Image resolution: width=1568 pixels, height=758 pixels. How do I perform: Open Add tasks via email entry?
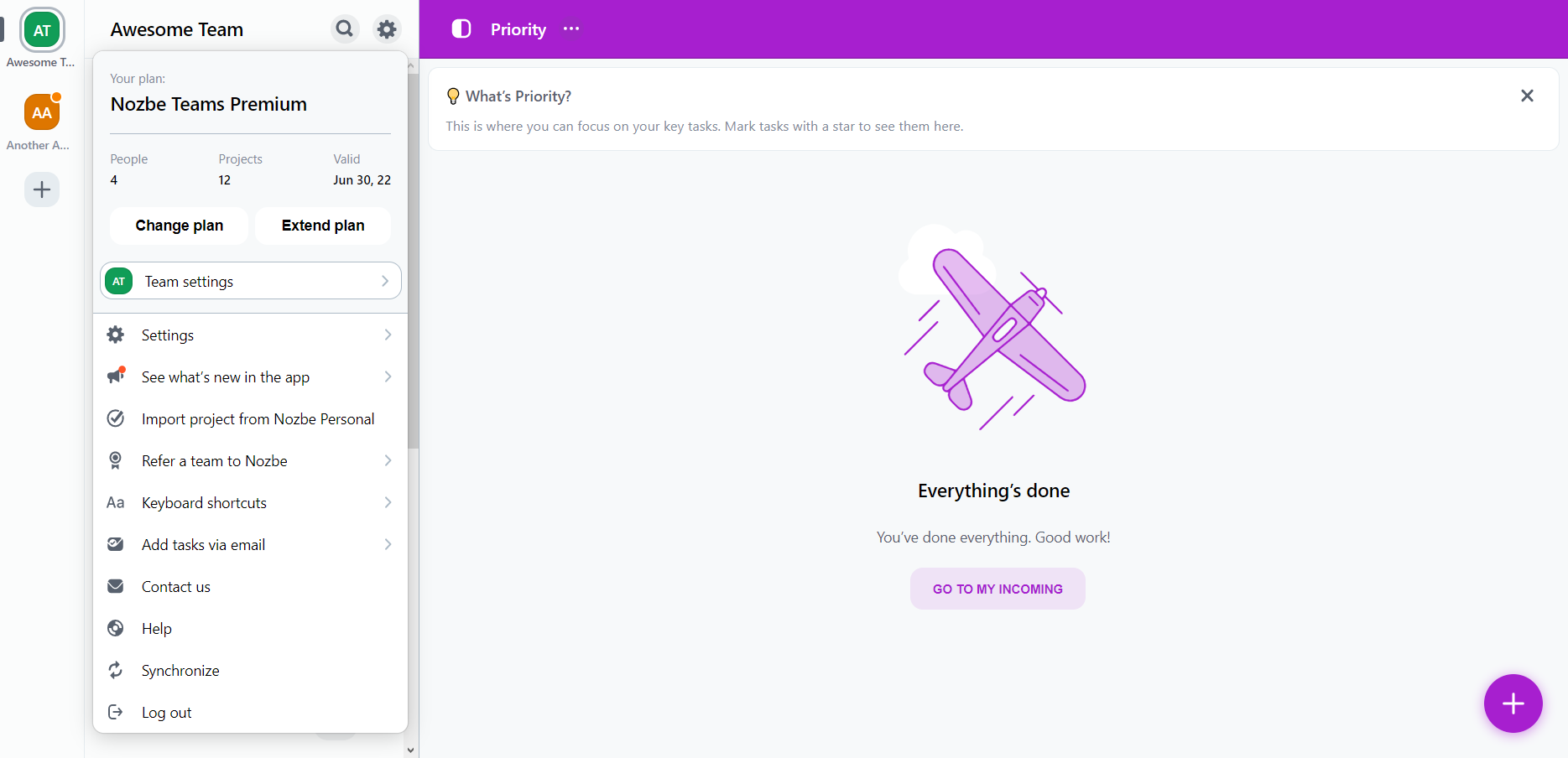pos(250,544)
